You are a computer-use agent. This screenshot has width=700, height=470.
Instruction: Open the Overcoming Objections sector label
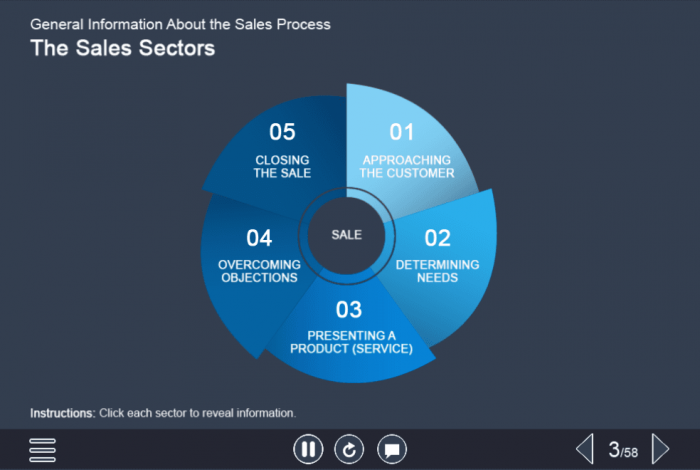tap(259, 271)
